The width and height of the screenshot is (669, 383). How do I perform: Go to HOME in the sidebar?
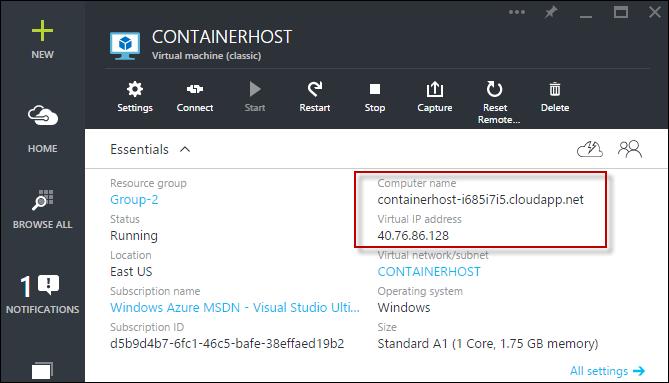[x=42, y=129]
